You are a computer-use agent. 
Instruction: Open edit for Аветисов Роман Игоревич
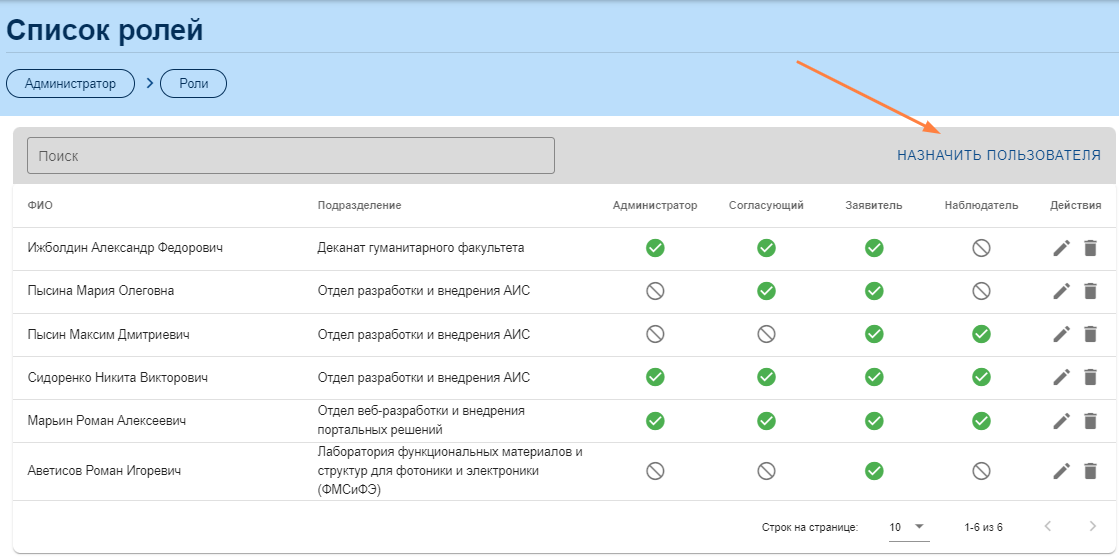pos(1061,471)
